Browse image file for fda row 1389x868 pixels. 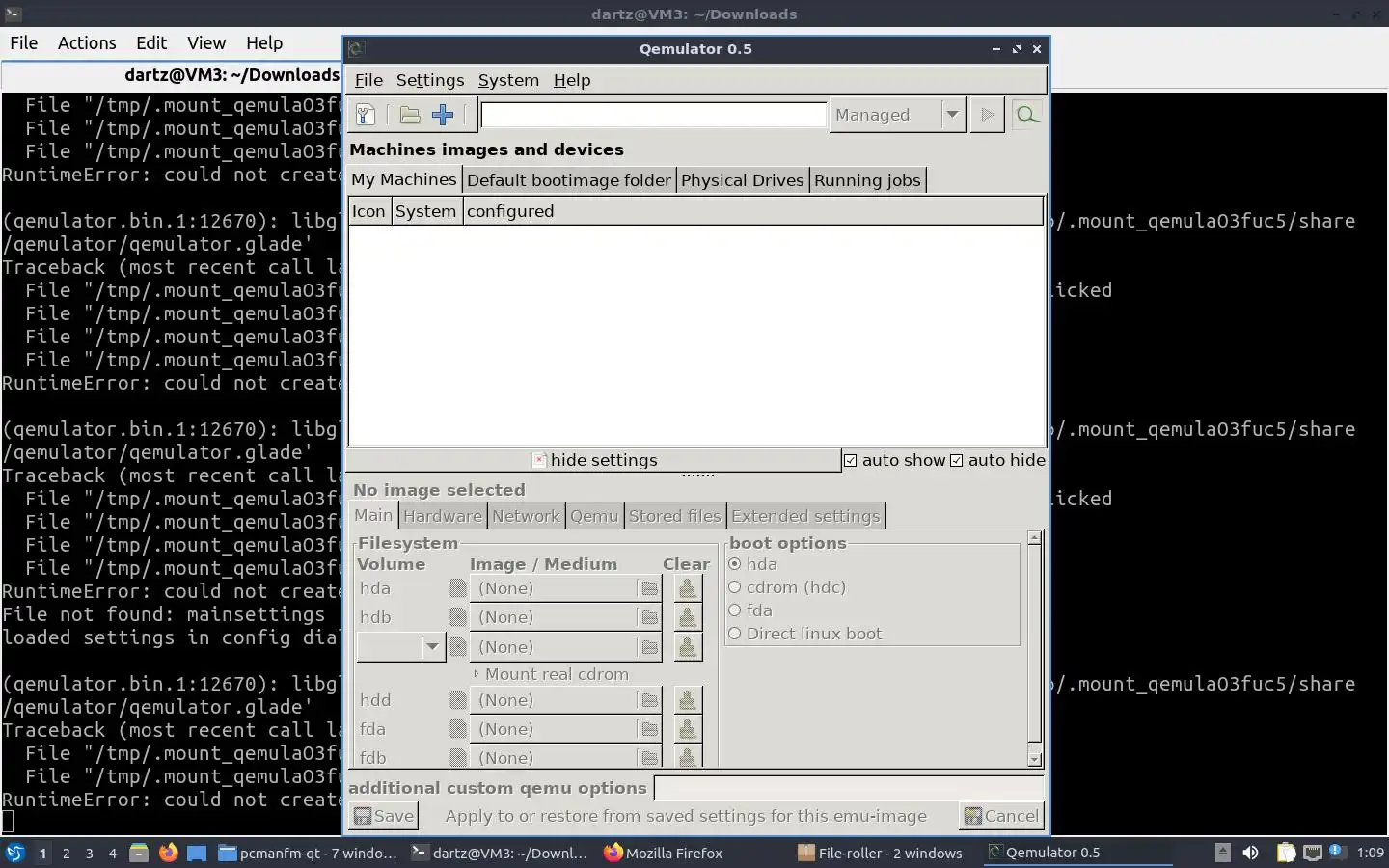click(x=649, y=729)
